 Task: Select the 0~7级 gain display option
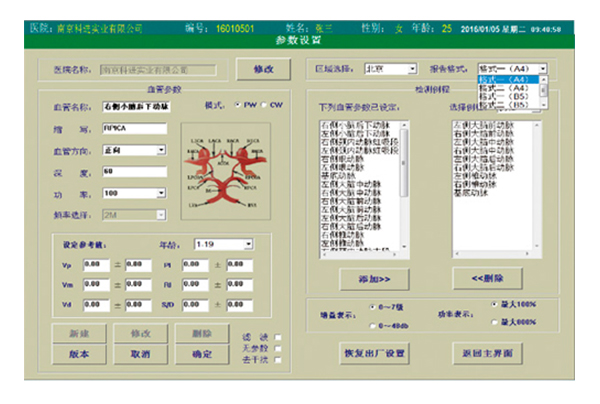[372, 307]
